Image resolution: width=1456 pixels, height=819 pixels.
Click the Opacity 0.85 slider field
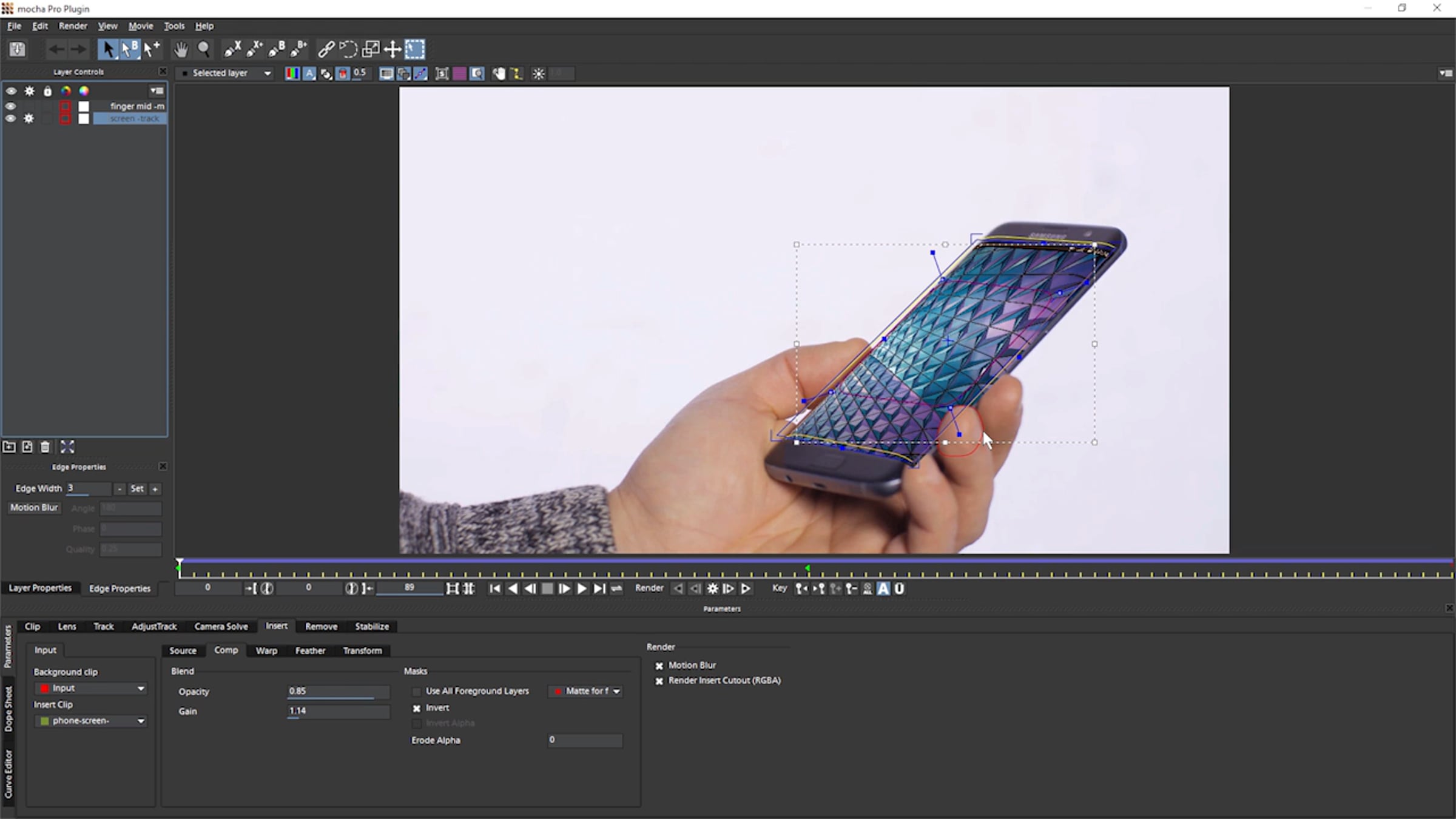tap(338, 692)
